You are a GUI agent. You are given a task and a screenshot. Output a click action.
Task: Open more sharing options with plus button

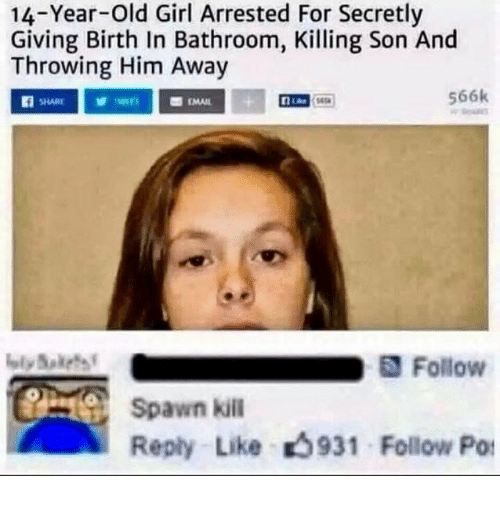248,101
